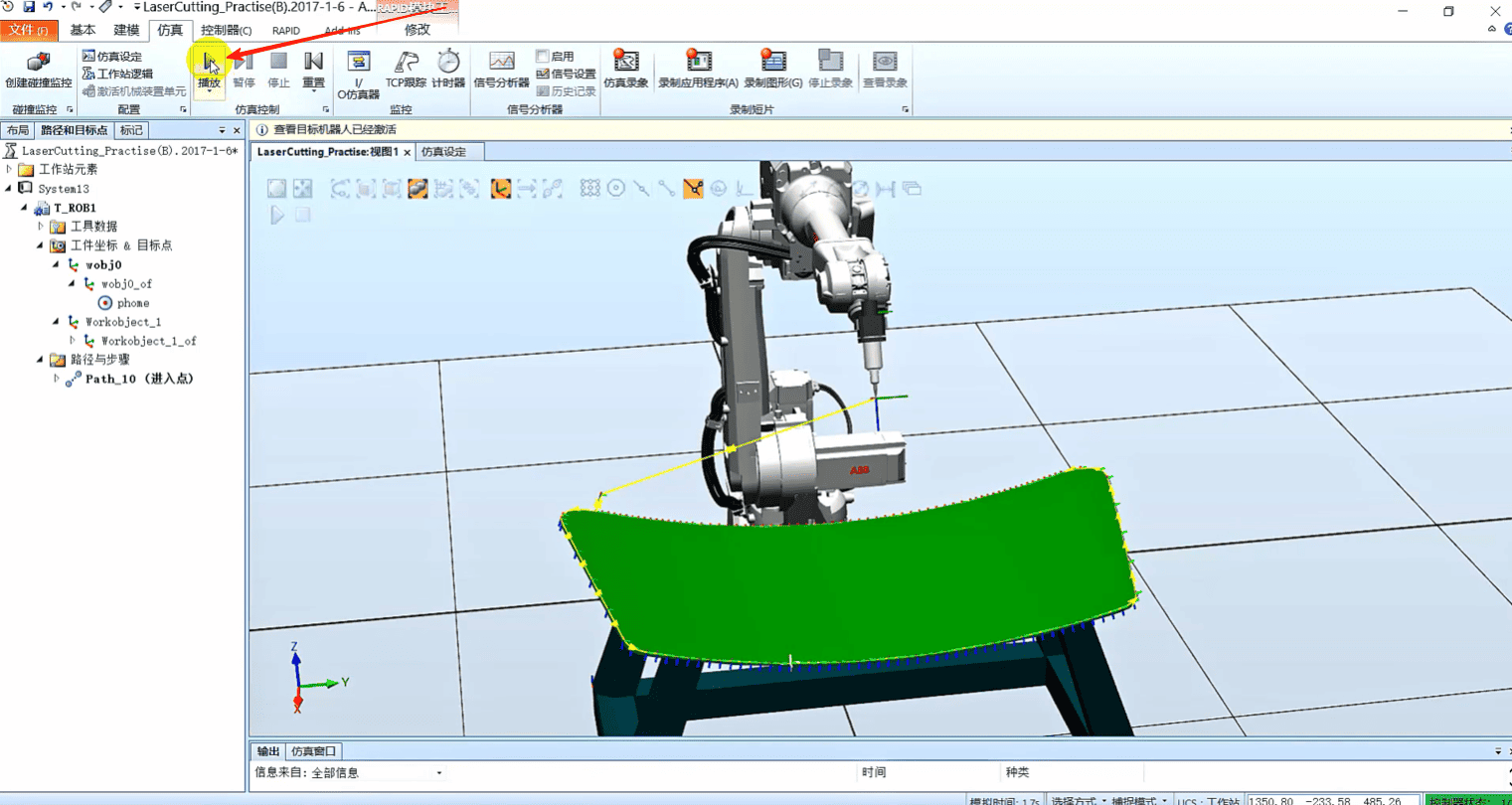Viewport: 1512px width, 805px height.
Task: Enable TCP跟踪 tracking tool
Action: [x=406, y=70]
